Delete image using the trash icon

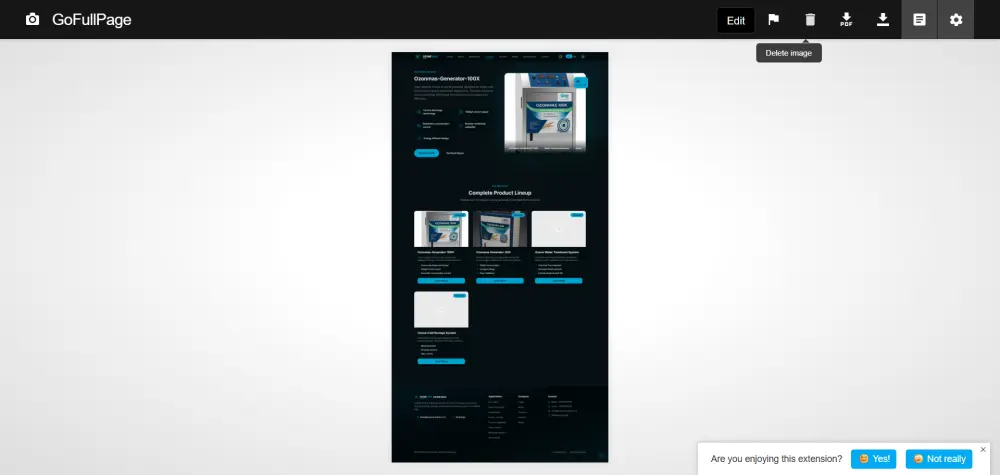coord(810,19)
